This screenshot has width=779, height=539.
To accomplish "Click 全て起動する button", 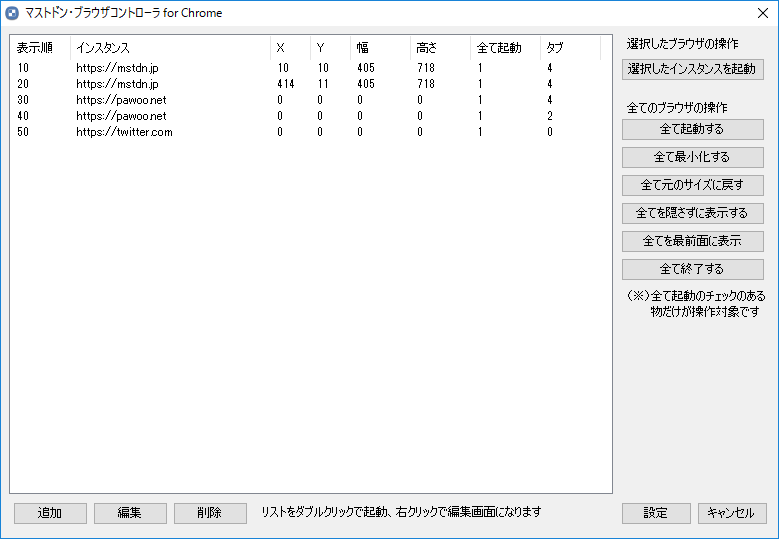I will pos(693,129).
